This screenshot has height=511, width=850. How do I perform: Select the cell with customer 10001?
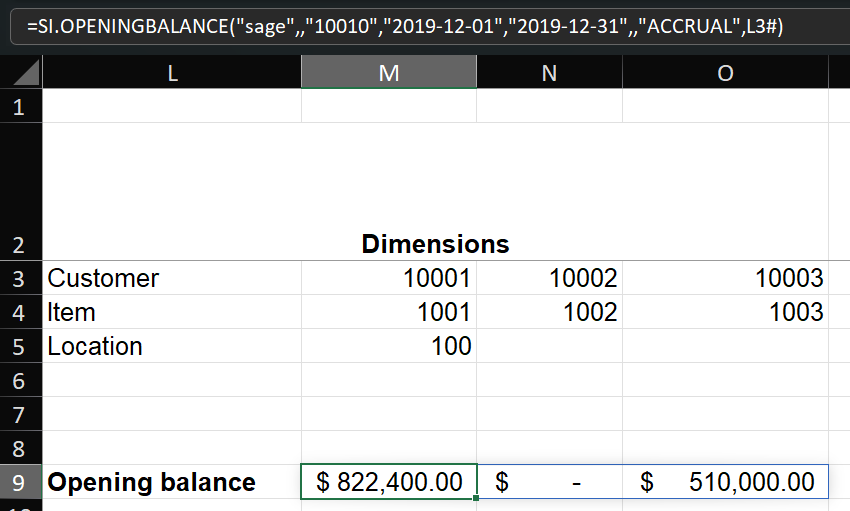389,278
